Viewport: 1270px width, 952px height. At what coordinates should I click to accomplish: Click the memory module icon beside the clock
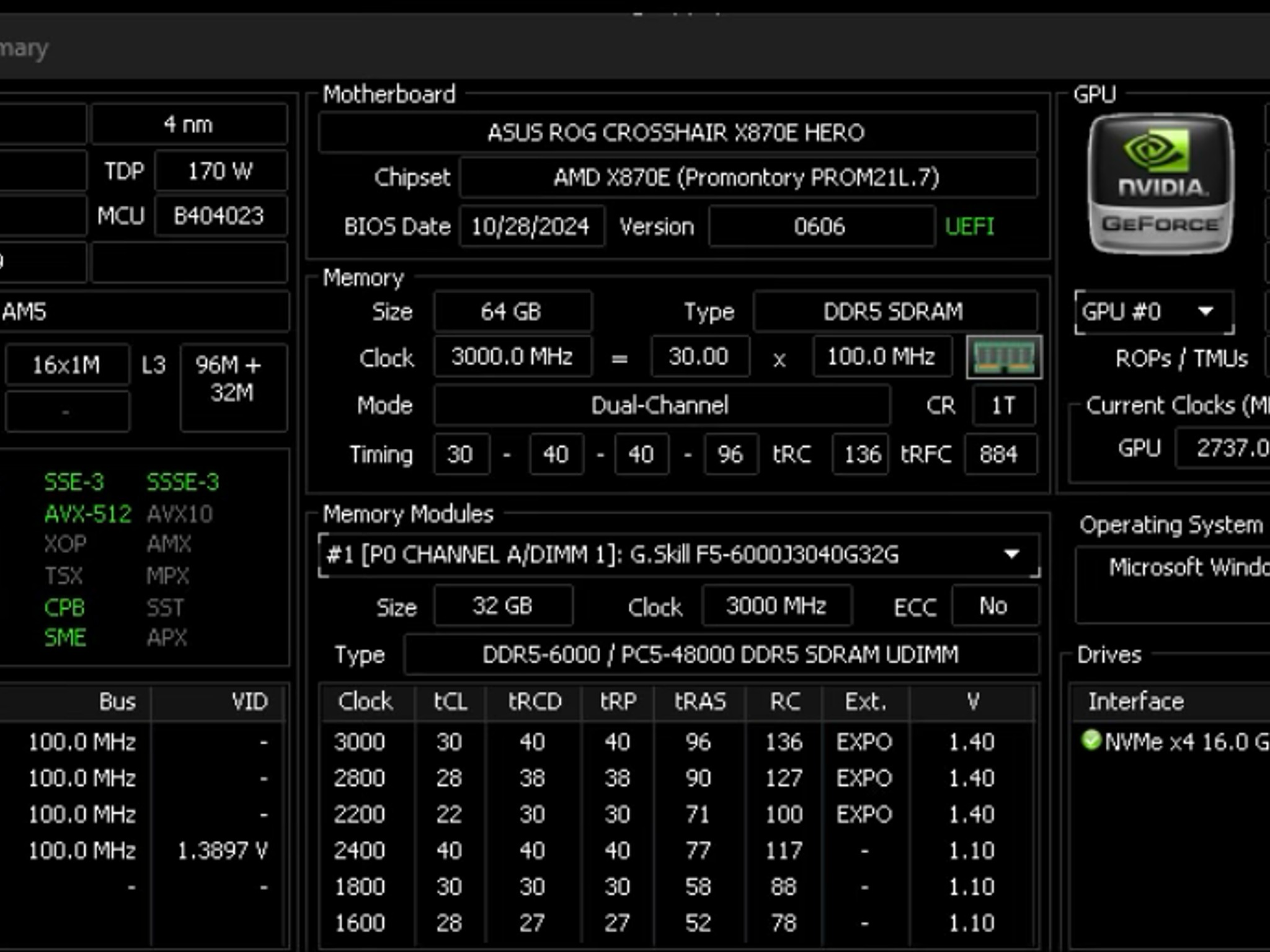click(1004, 358)
